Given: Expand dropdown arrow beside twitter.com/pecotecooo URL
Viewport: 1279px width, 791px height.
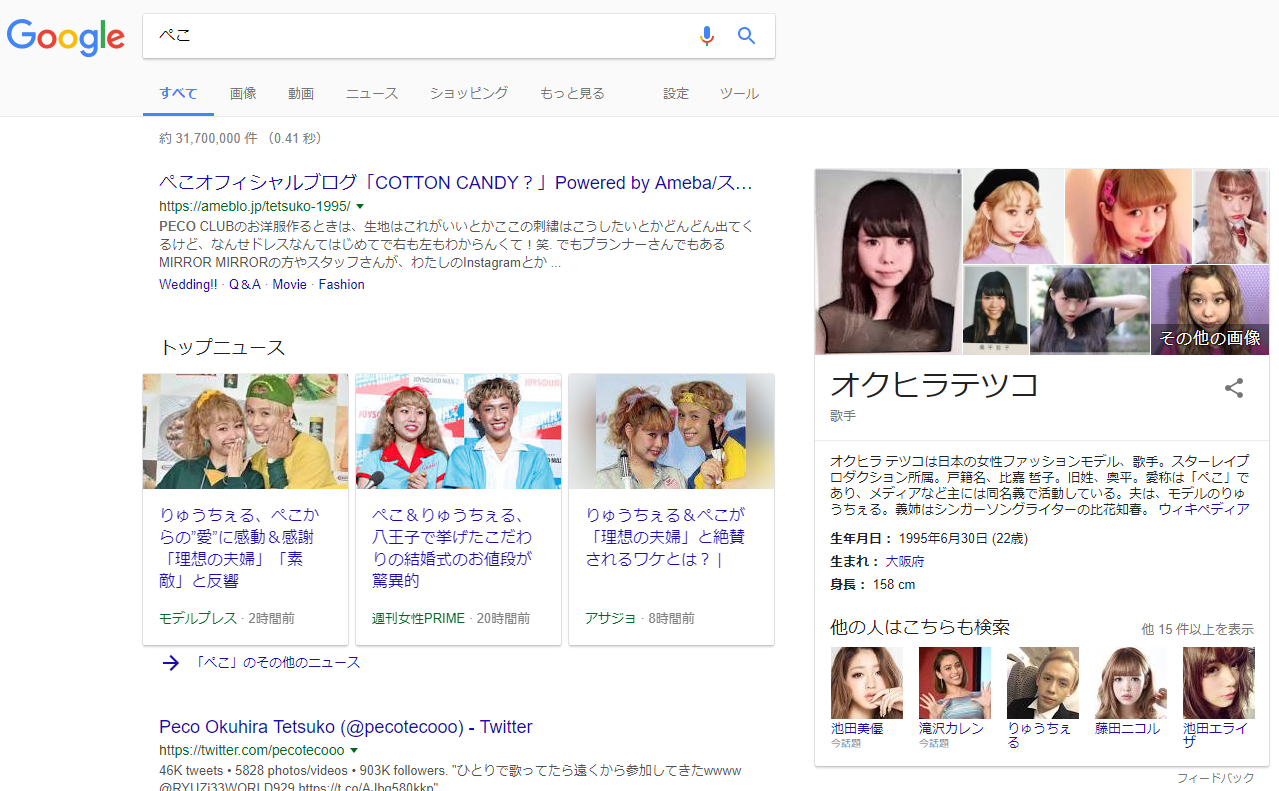Looking at the screenshot, I should [354, 750].
